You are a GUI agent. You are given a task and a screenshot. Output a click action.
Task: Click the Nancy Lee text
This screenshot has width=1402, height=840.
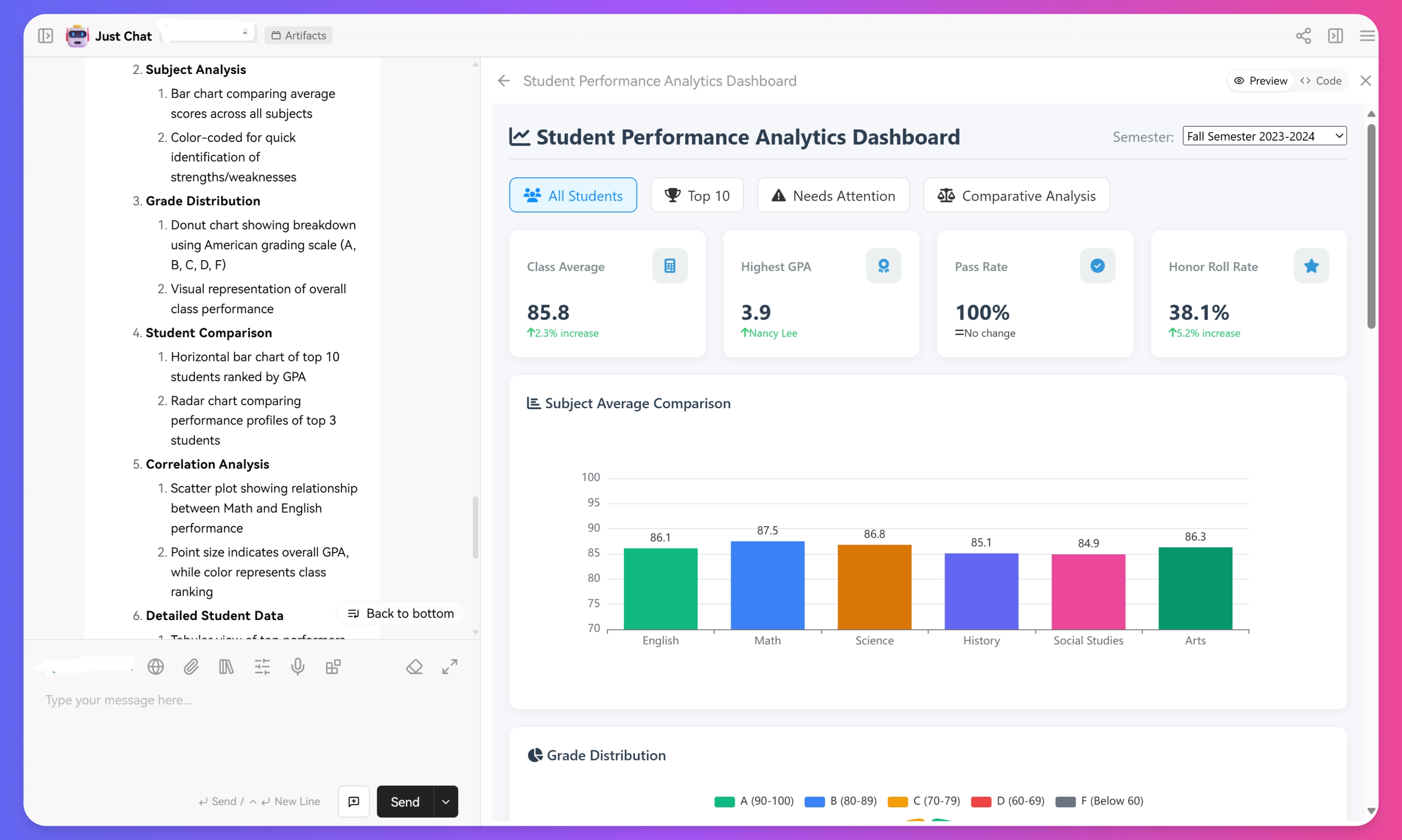click(773, 333)
